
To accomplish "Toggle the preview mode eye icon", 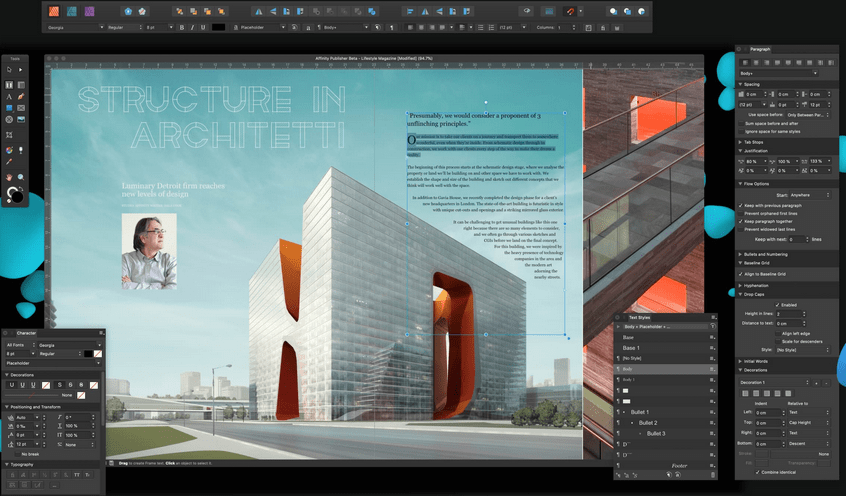I will (x=527, y=11).
